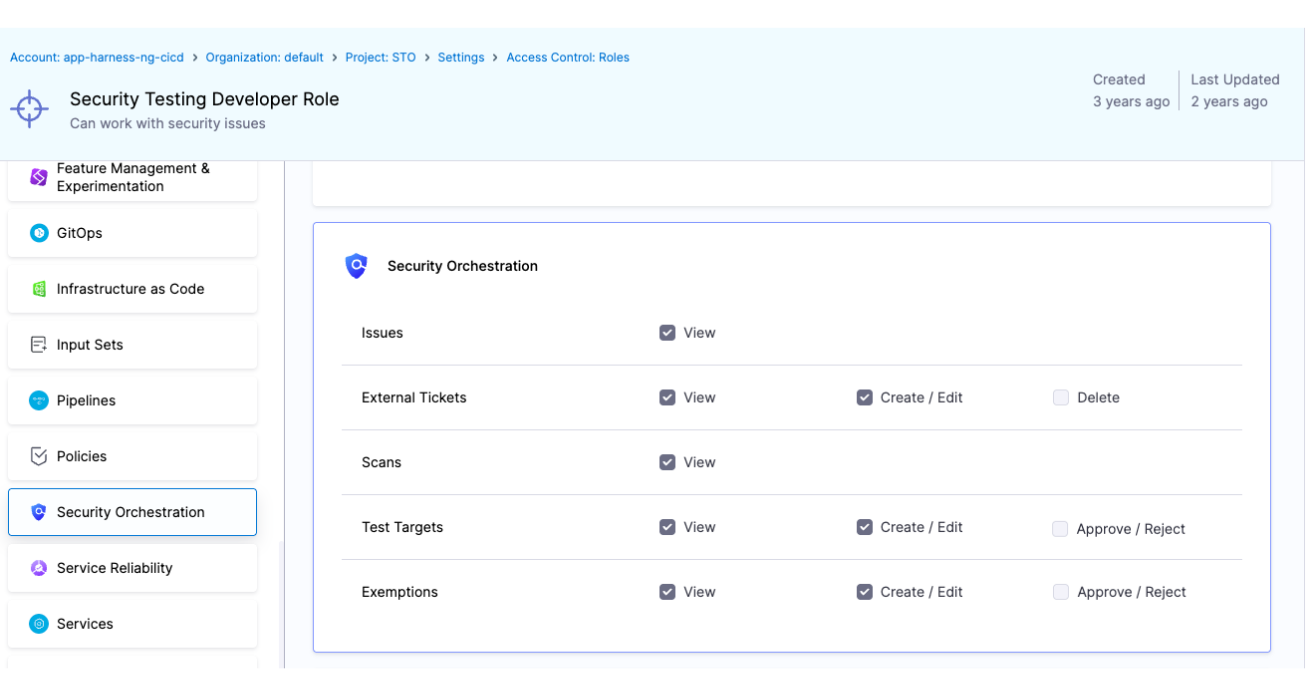The image size is (1311, 696).
Task: Open the Pipelines resource category
Action: tap(86, 401)
